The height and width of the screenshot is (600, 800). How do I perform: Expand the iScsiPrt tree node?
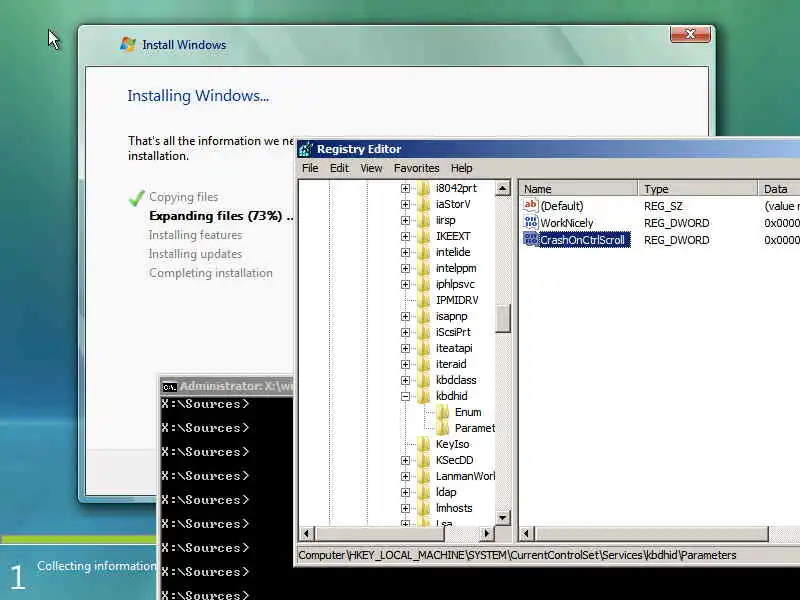406,332
